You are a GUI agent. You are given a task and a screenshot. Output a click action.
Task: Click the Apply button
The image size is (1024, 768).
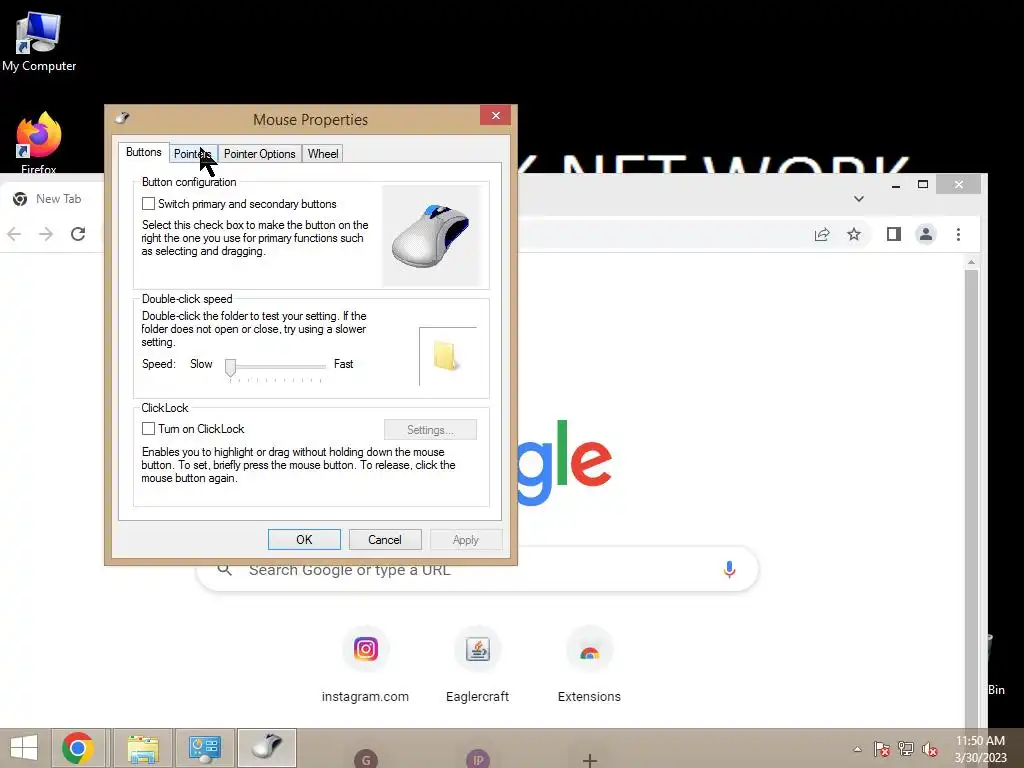point(466,539)
